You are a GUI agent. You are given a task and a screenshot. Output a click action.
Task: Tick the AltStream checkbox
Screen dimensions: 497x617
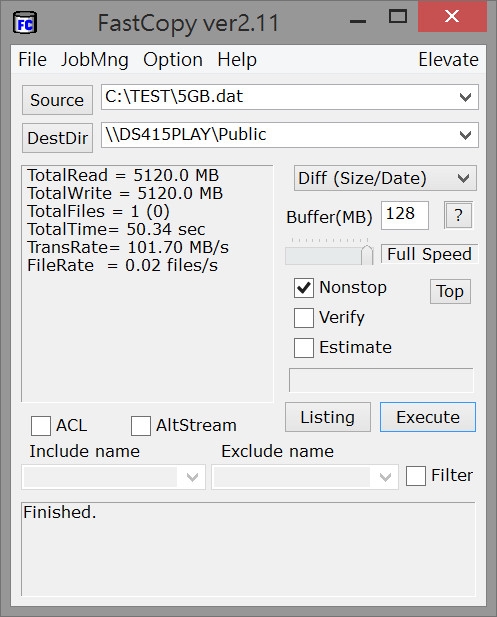[x=141, y=426]
